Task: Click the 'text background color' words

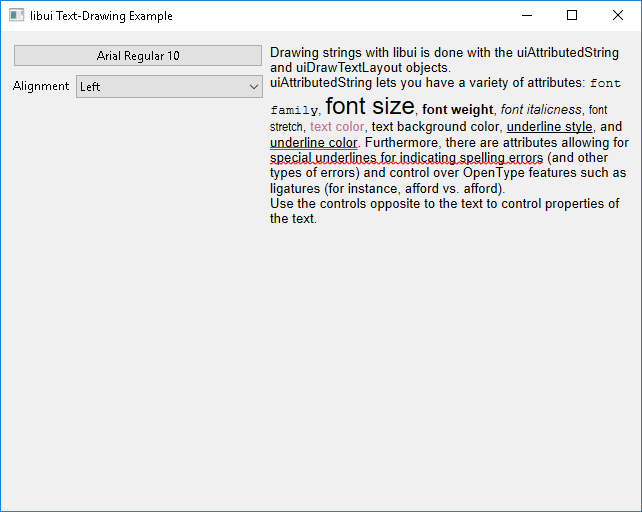Action: (x=435, y=127)
